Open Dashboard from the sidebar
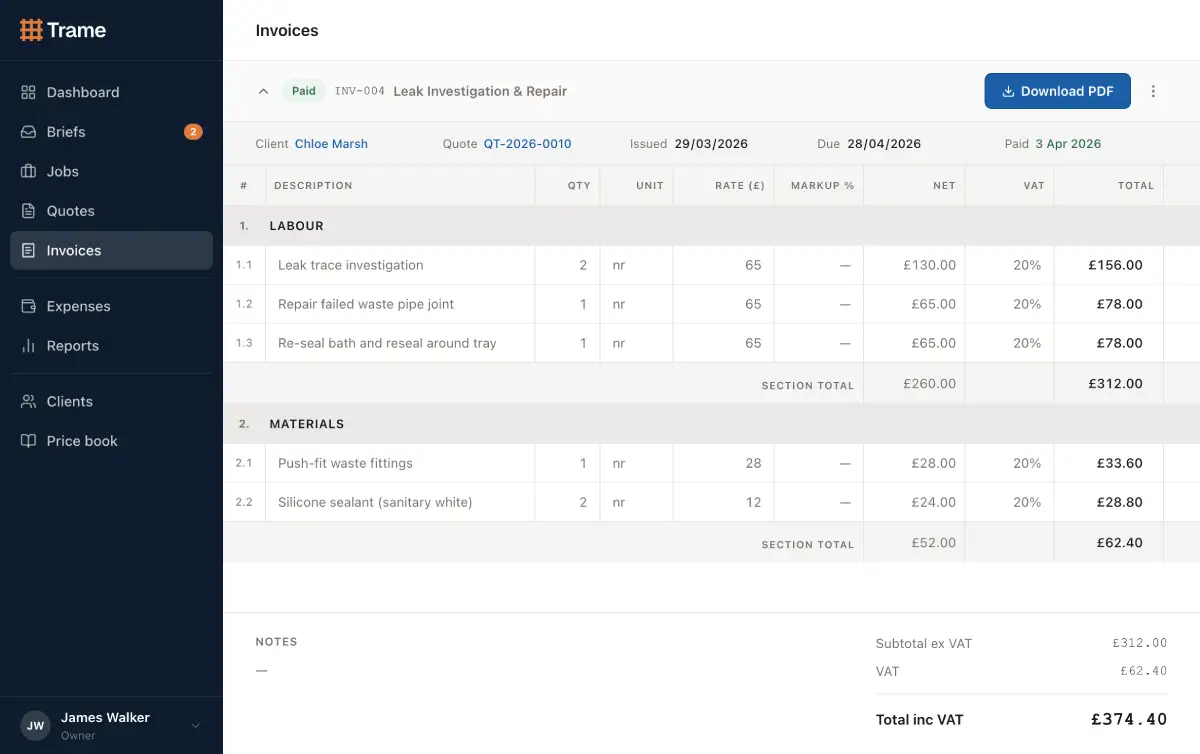Viewport: 1200px width, 754px height. coord(111,92)
